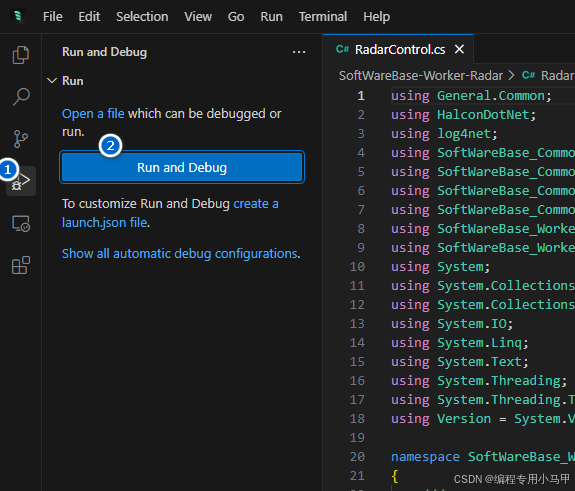Open the Remote Explorer view

tap(21, 223)
